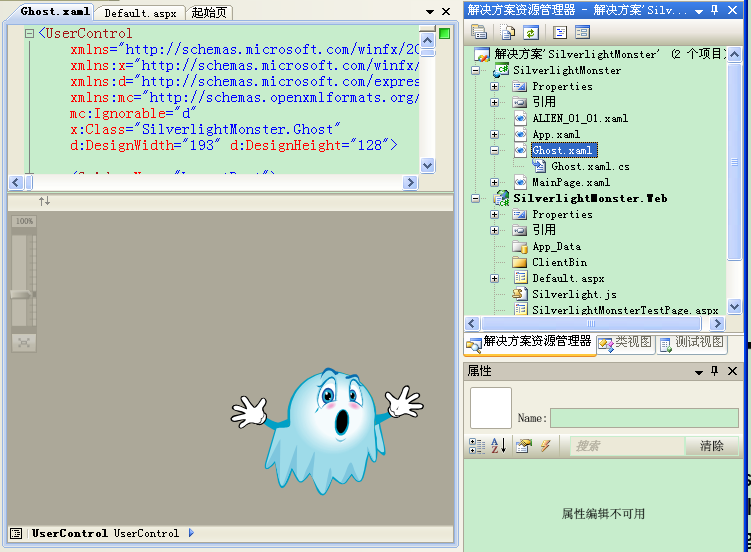751x552 pixels.
Task: Sort properties by category icon
Action: tap(477, 446)
